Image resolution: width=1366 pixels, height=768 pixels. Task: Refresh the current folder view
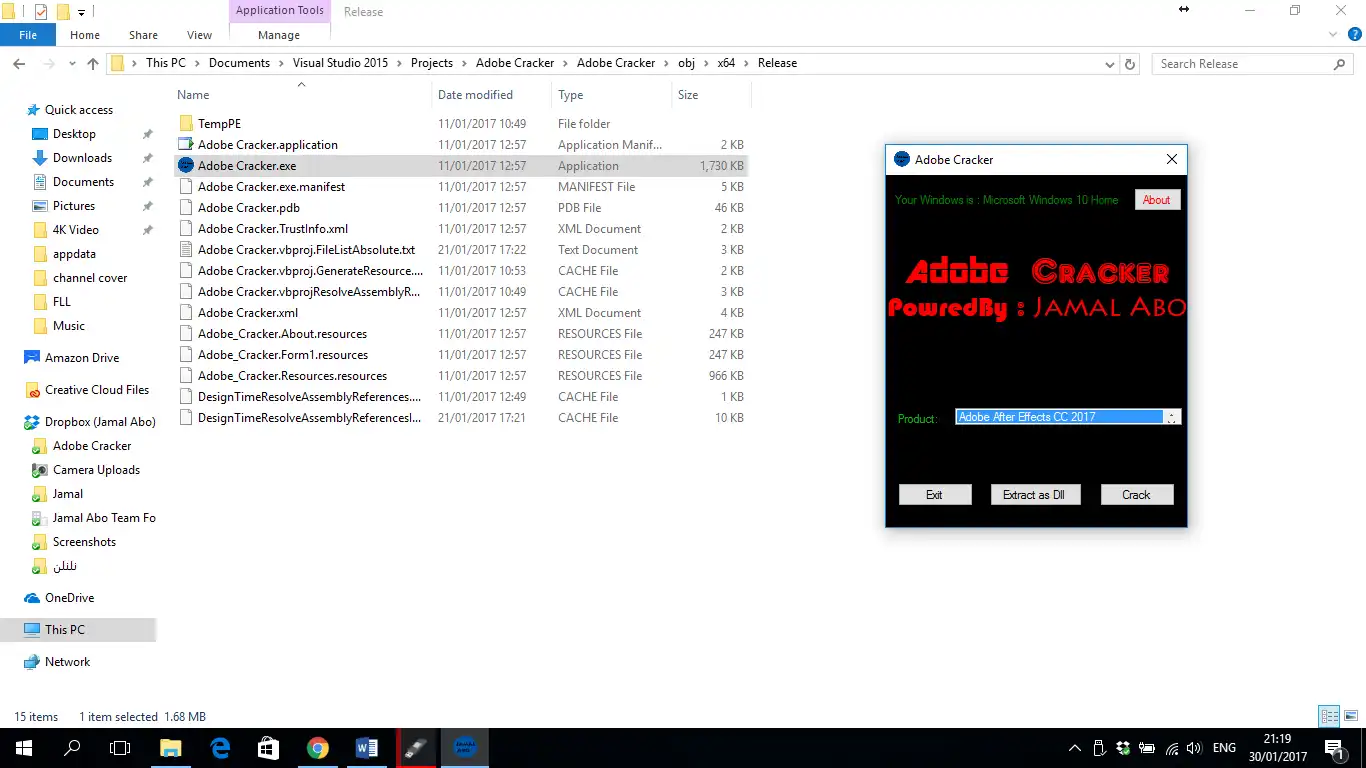pos(1130,63)
